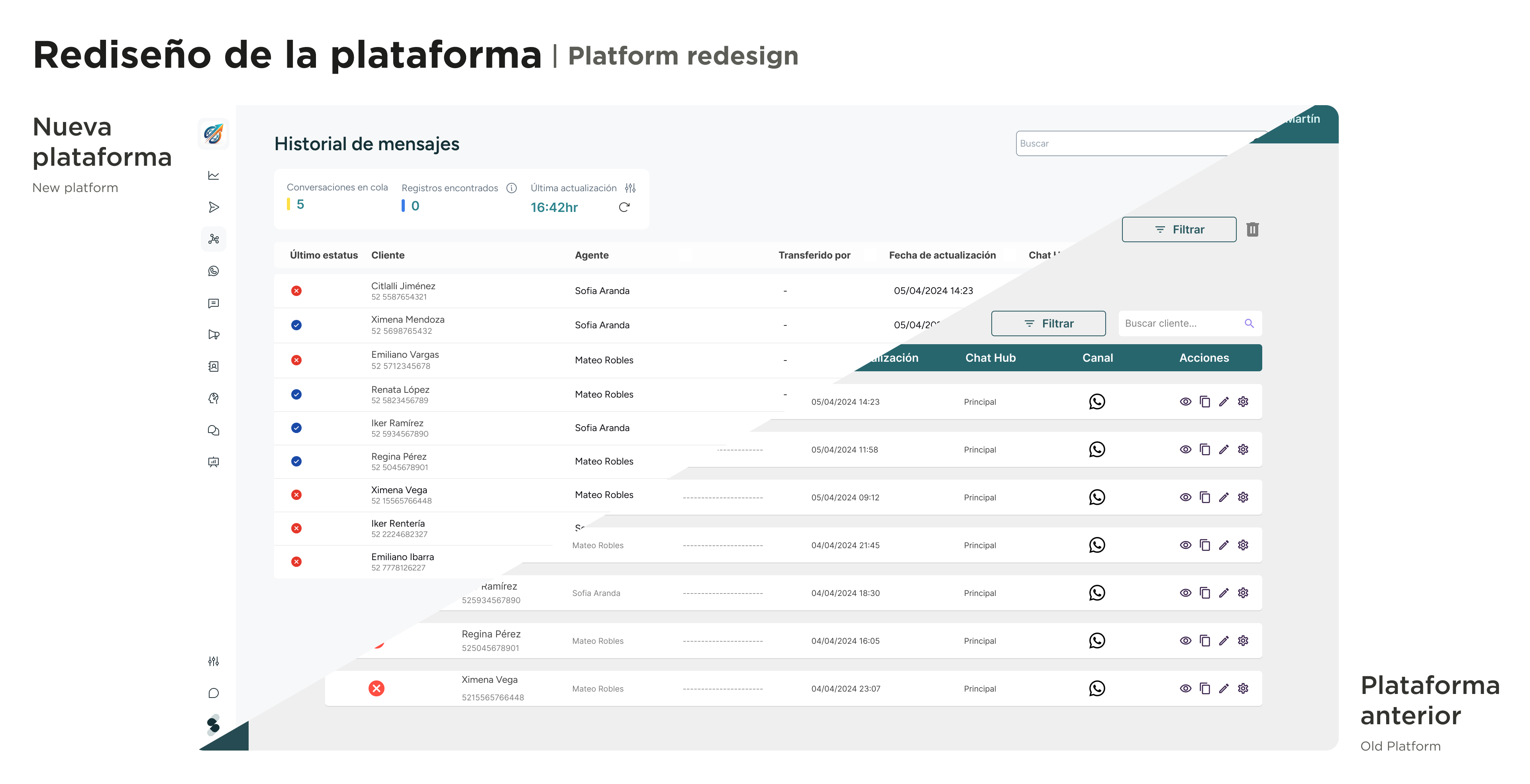Click the upper Filtrar button

[1179, 229]
